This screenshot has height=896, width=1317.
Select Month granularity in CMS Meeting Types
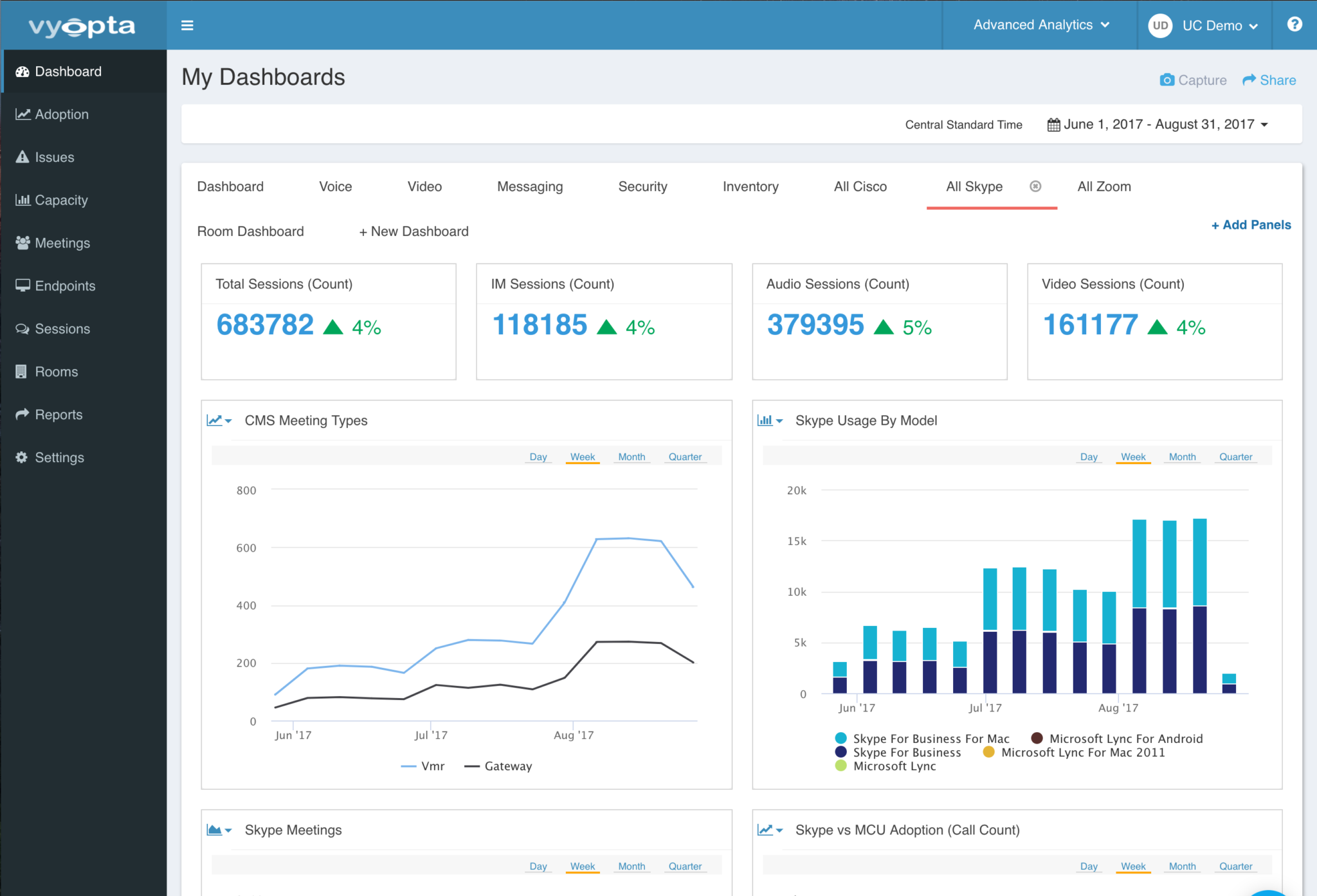631,457
